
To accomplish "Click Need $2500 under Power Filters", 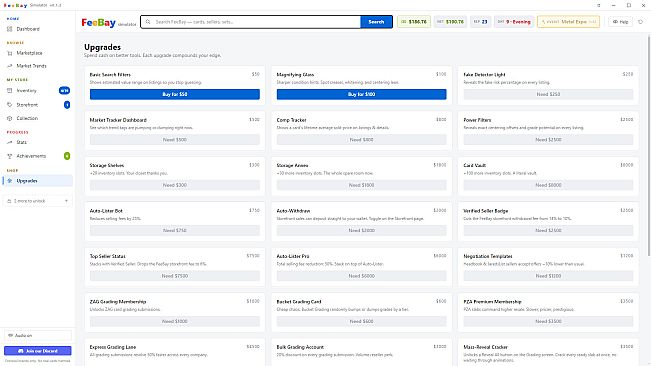I will pos(548,140).
